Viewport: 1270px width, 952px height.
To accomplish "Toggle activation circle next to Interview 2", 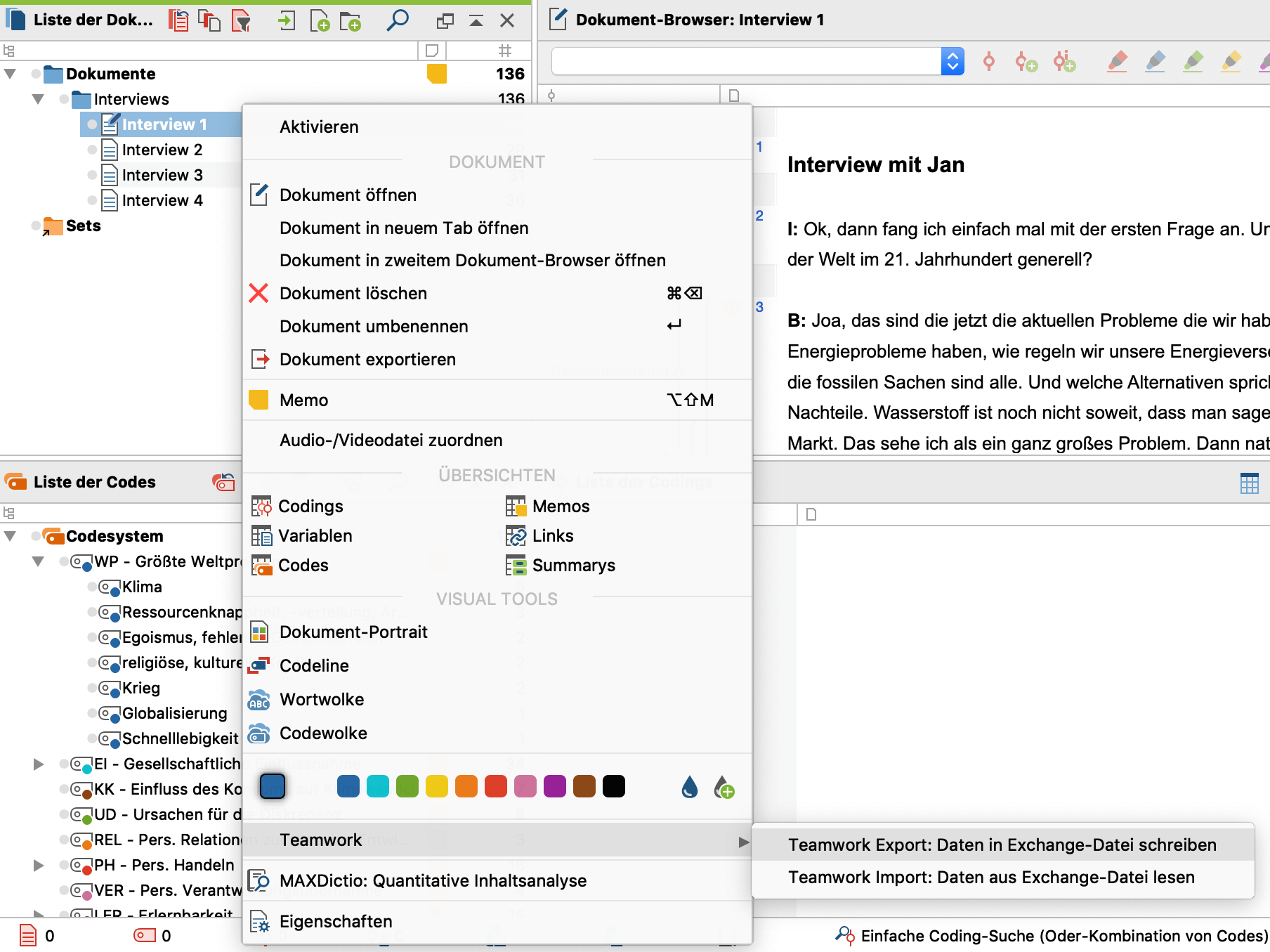I will [x=92, y=150].
